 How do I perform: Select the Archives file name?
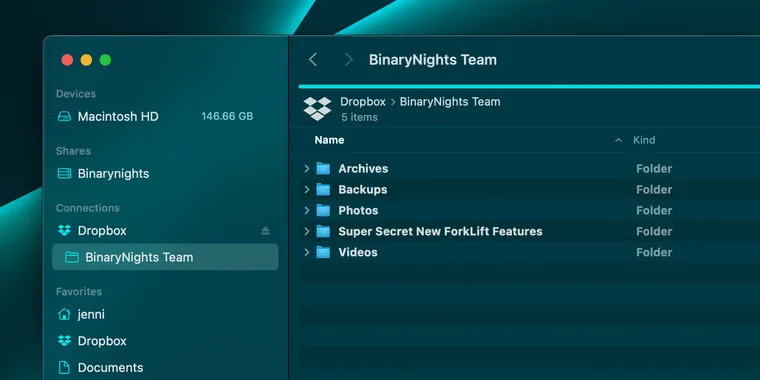coord(363,169)
